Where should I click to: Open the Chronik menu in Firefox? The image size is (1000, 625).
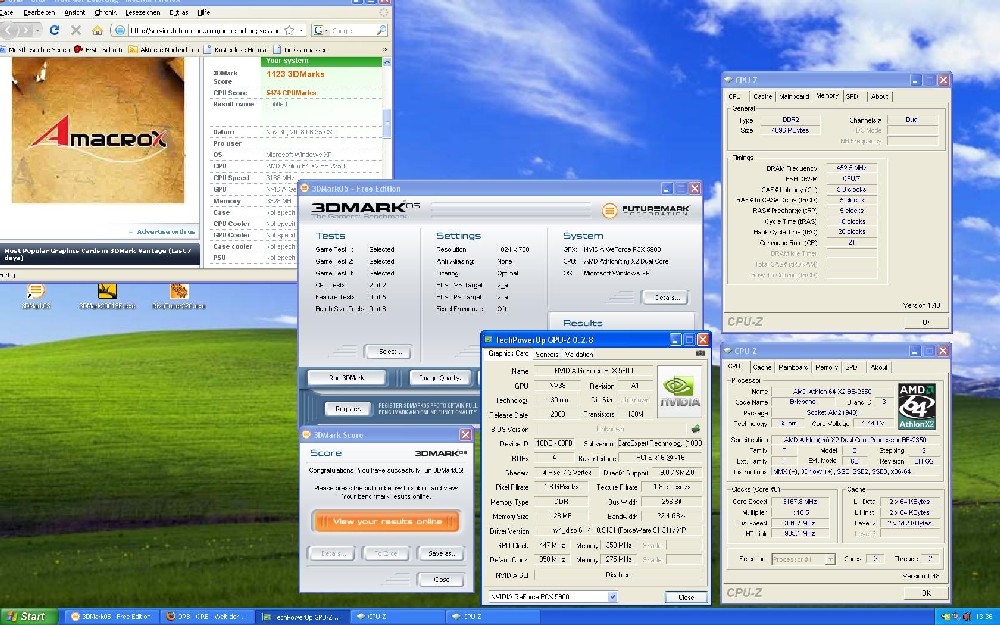[105, 12]
